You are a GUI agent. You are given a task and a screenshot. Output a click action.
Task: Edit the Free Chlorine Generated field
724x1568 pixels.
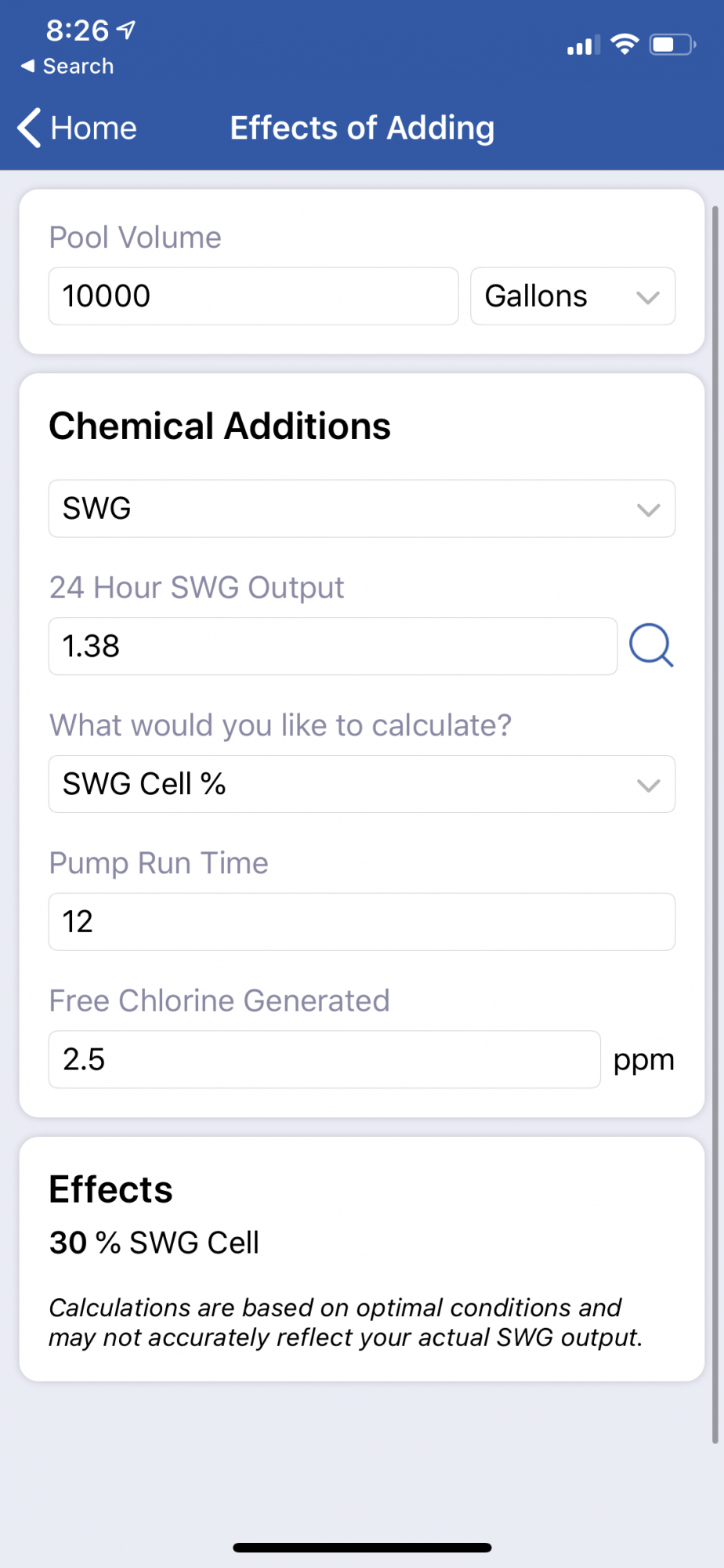(x=324, y=1059)
